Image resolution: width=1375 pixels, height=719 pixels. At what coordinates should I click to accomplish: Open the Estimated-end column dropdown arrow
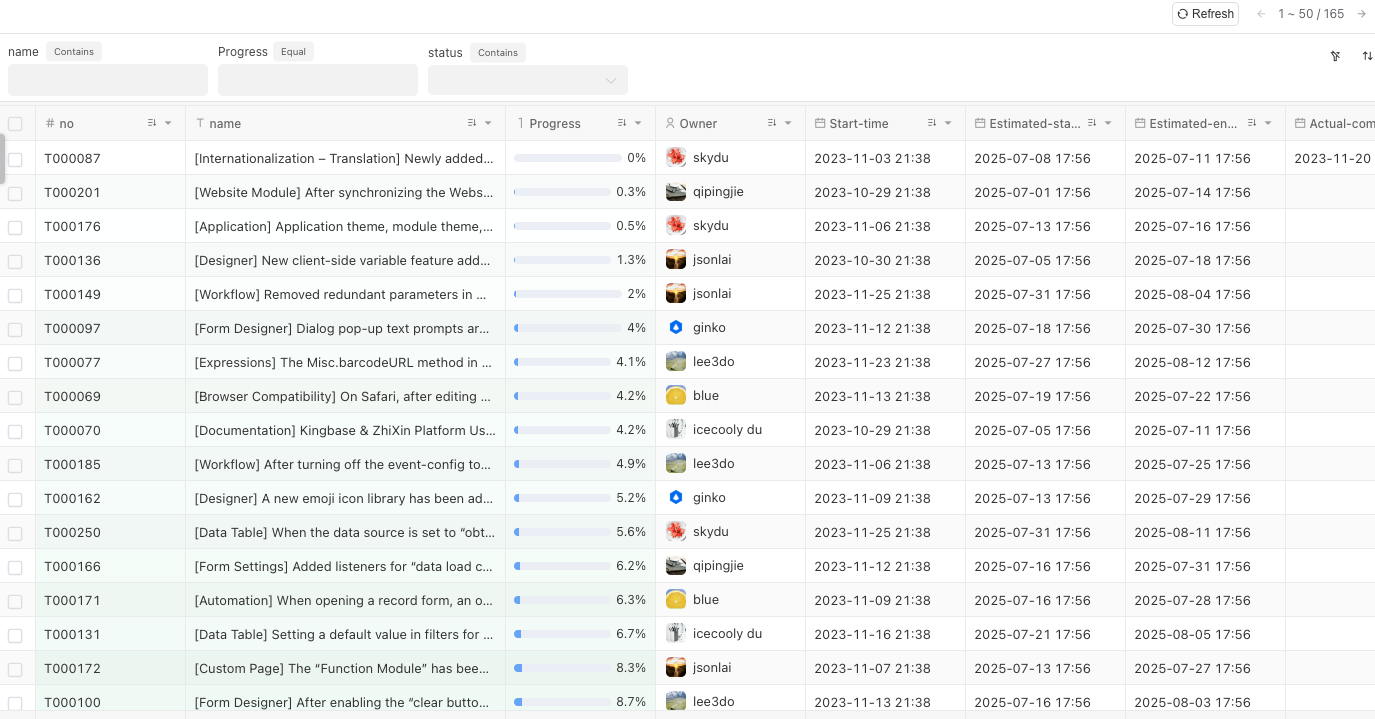pyautogui.click(x=1268, y=123)
